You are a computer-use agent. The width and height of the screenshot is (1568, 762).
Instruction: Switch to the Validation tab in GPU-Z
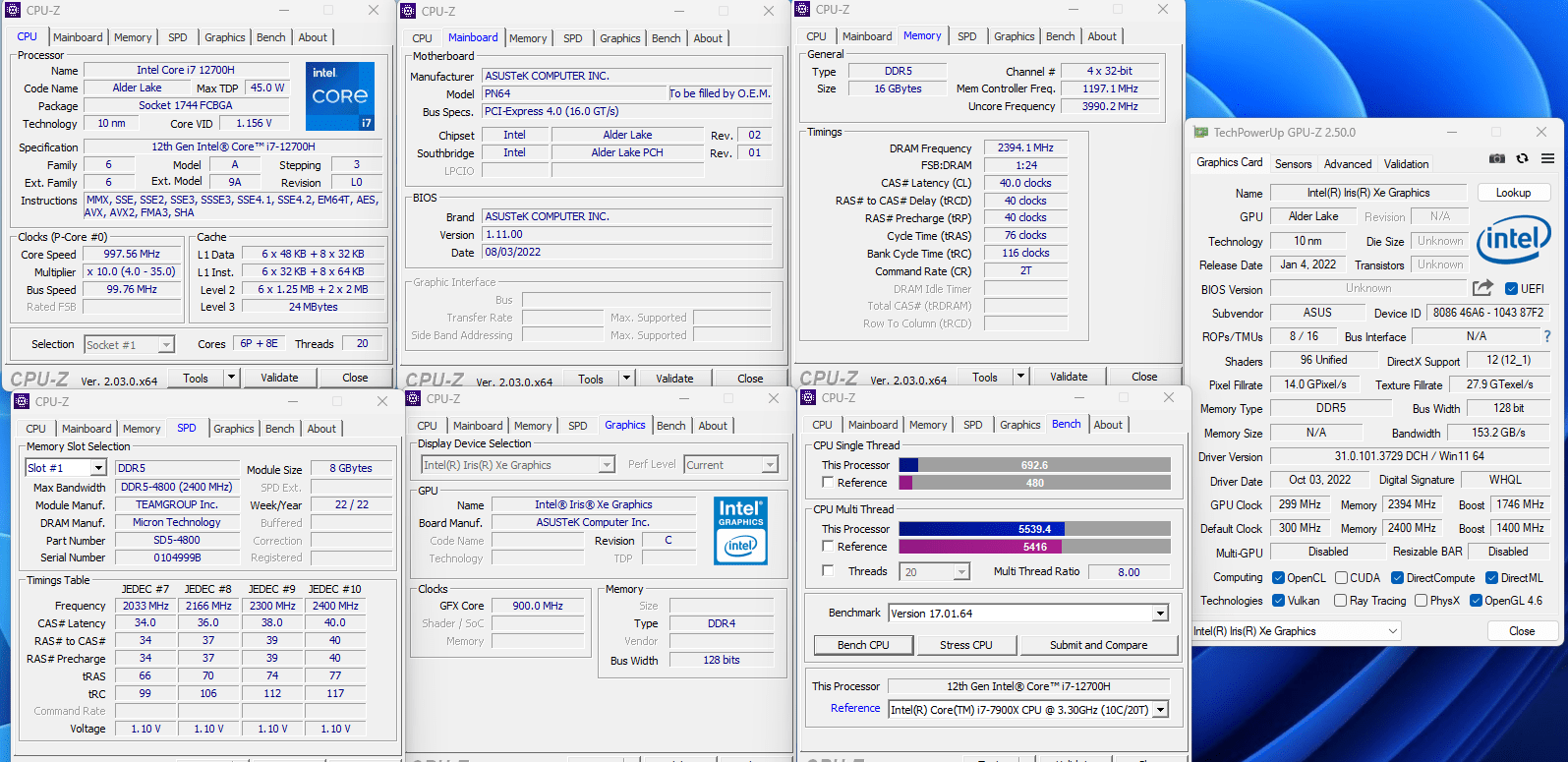[1406, 164]
